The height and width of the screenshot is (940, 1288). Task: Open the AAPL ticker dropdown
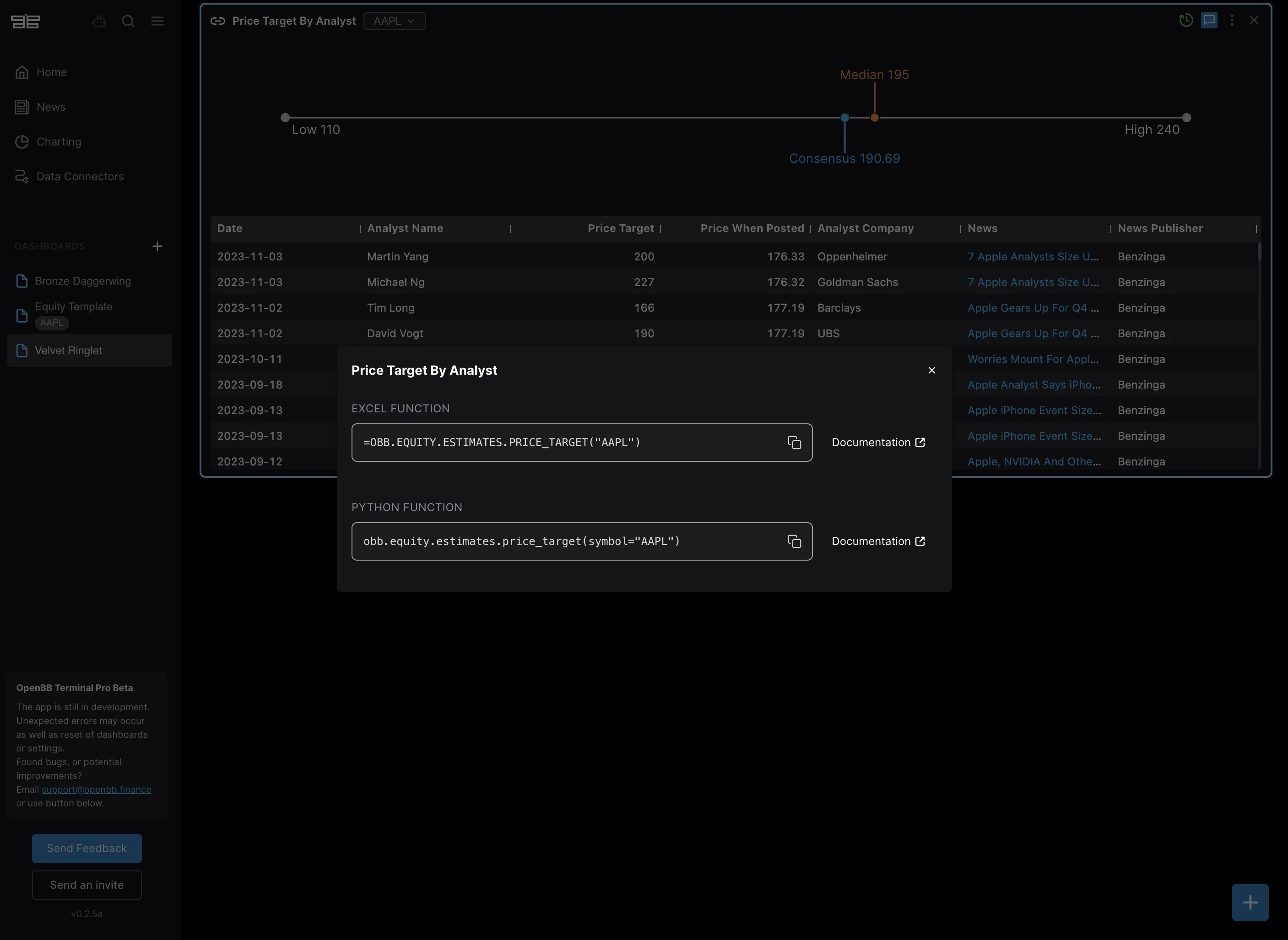point(394,21)
